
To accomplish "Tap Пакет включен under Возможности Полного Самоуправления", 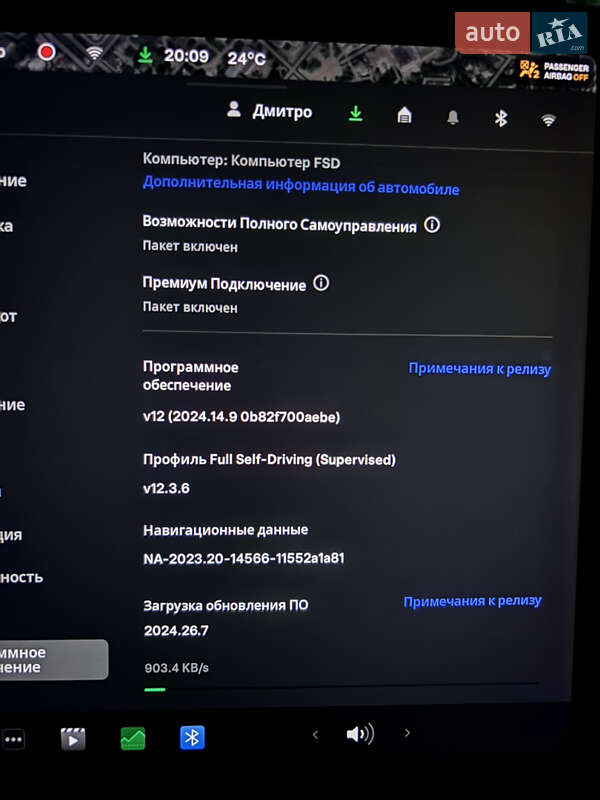I will pos(190,246).
